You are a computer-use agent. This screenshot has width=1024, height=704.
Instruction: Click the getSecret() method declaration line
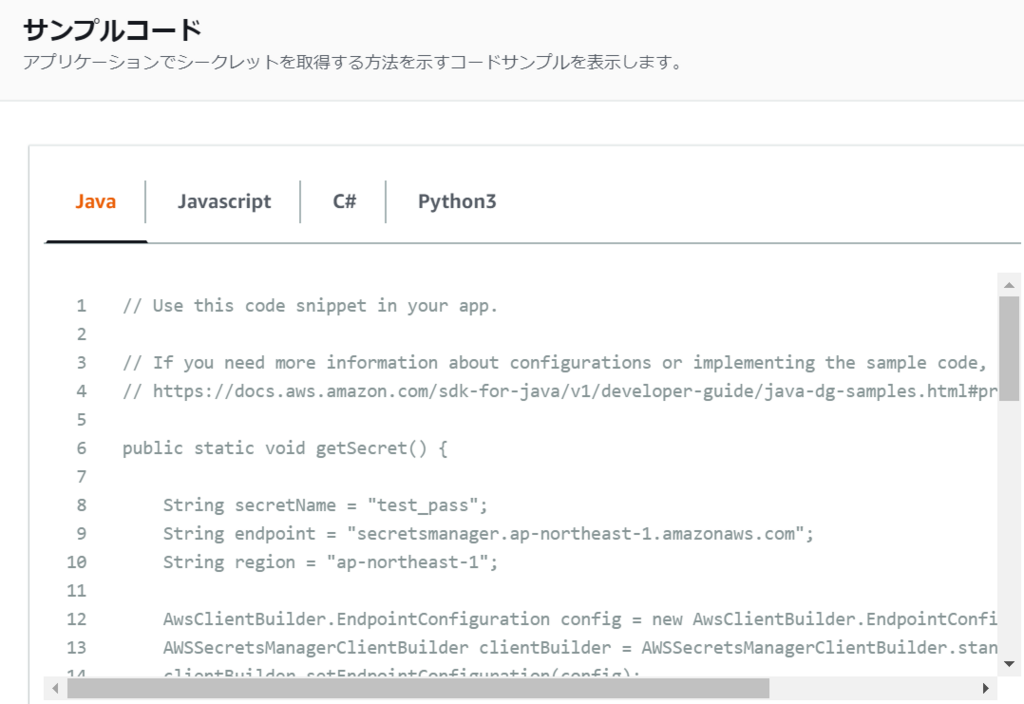click(x=285, y=448)
